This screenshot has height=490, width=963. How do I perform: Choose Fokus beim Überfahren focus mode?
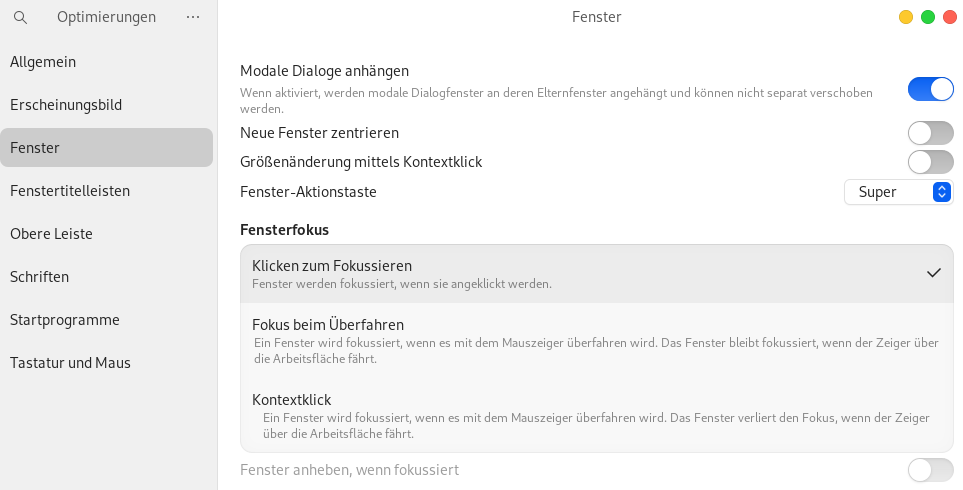[x=596, y=340]
